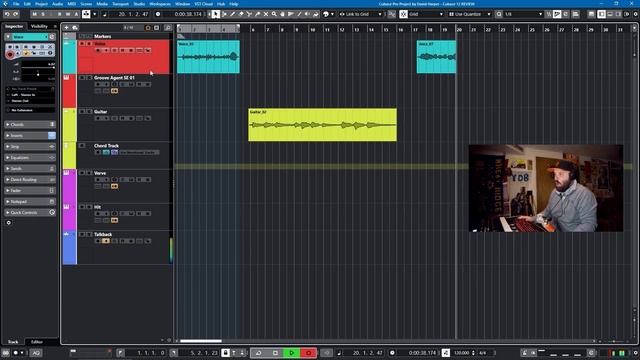Click the Cycle loop button in transport

coord(258,353)
